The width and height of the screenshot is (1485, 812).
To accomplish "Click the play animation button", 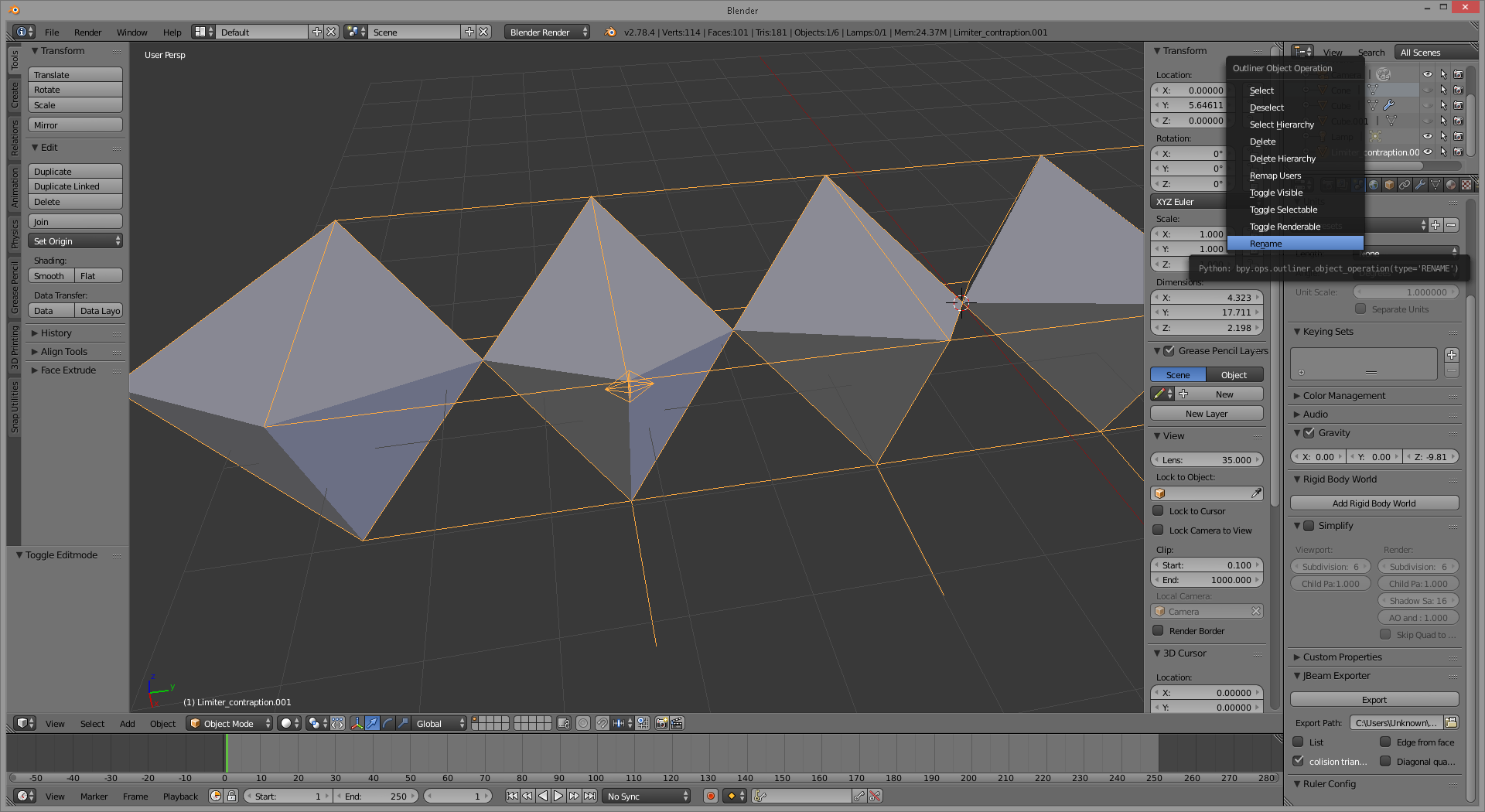I will (x=558, y=796).
